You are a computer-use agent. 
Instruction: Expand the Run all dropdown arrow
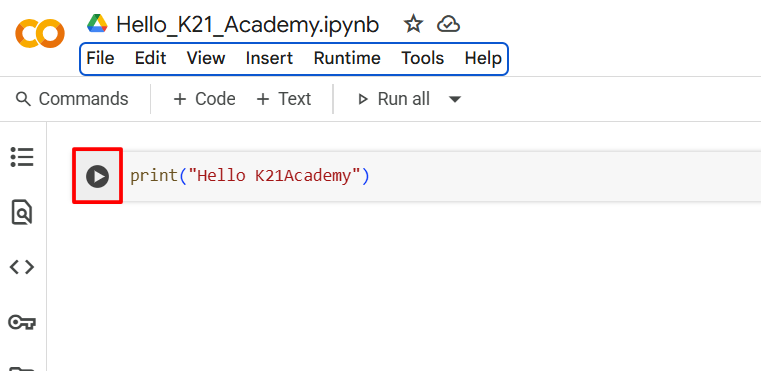tap(455, 100)
